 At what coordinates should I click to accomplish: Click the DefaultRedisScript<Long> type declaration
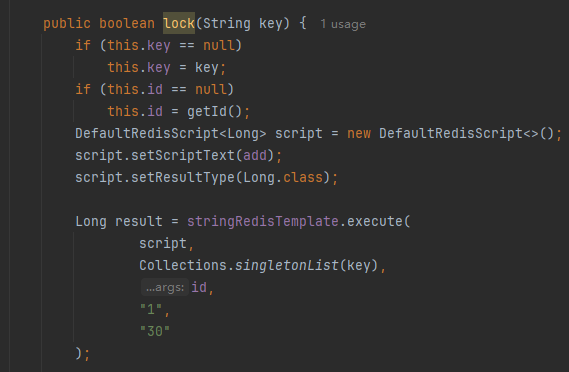pos(171,134)
